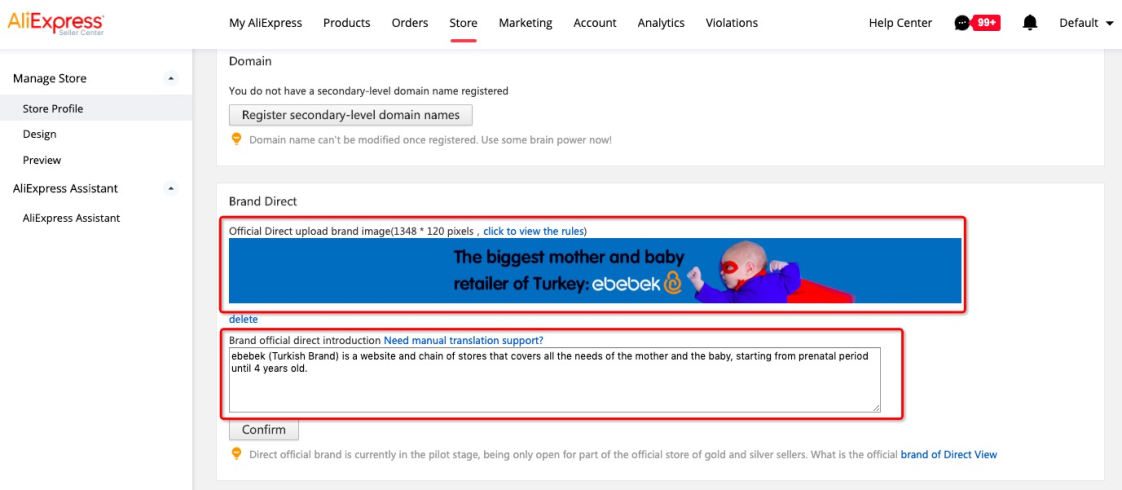Collapse the Manage Store section

click(170, 78)
